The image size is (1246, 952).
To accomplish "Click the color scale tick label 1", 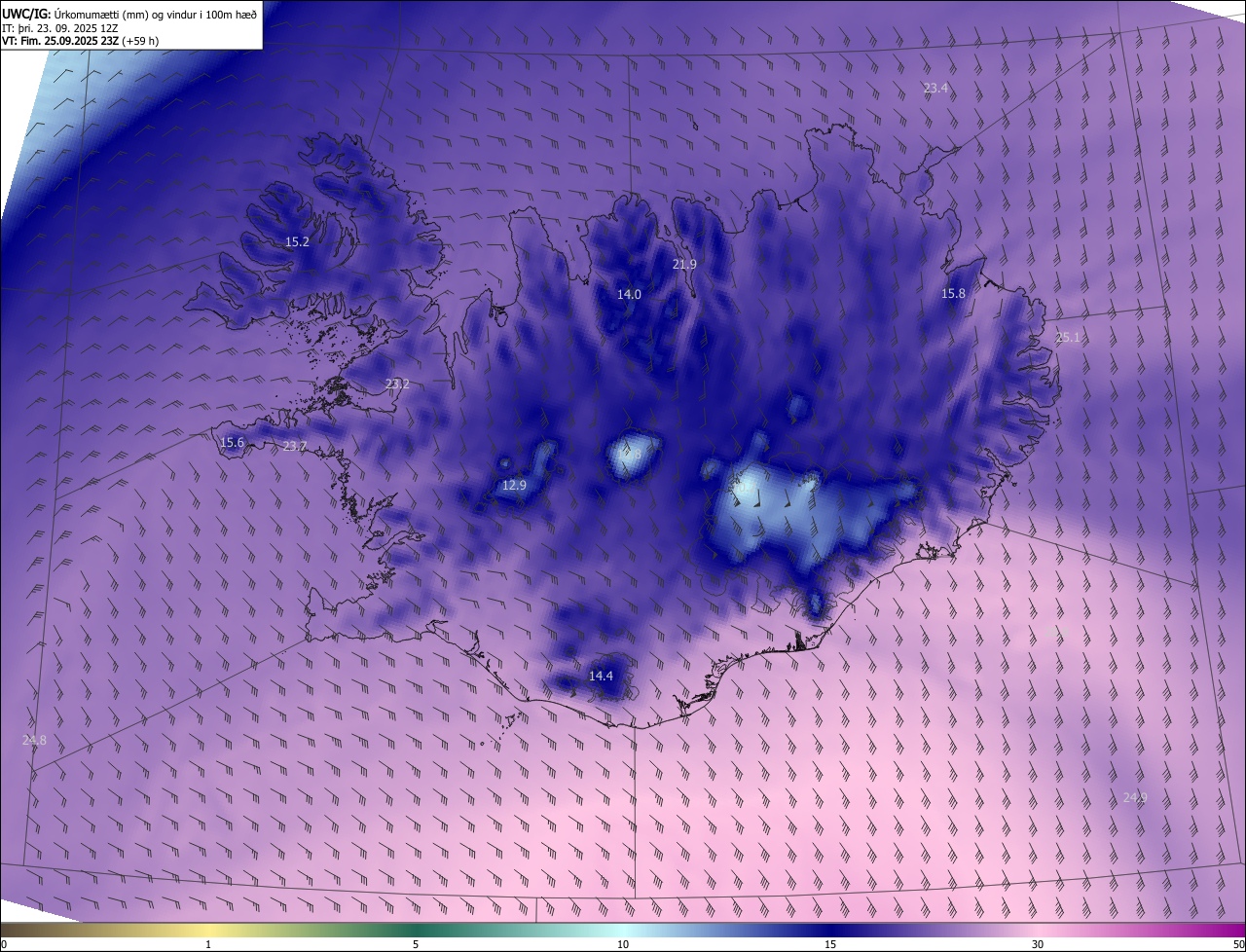I will click(208, 944).
